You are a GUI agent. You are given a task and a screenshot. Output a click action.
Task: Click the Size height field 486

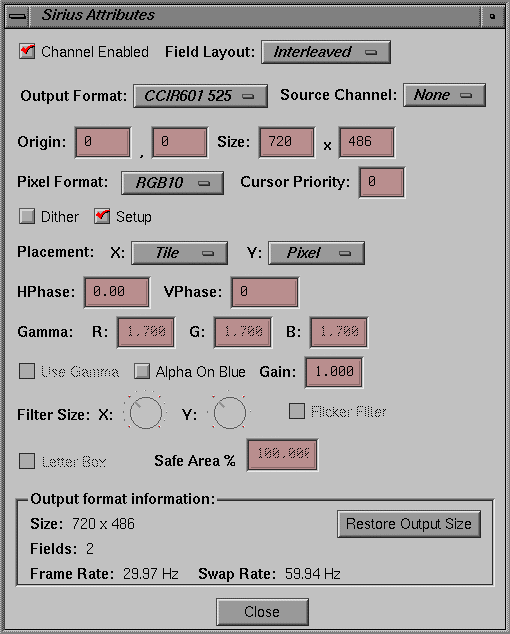tap(367, 142)
